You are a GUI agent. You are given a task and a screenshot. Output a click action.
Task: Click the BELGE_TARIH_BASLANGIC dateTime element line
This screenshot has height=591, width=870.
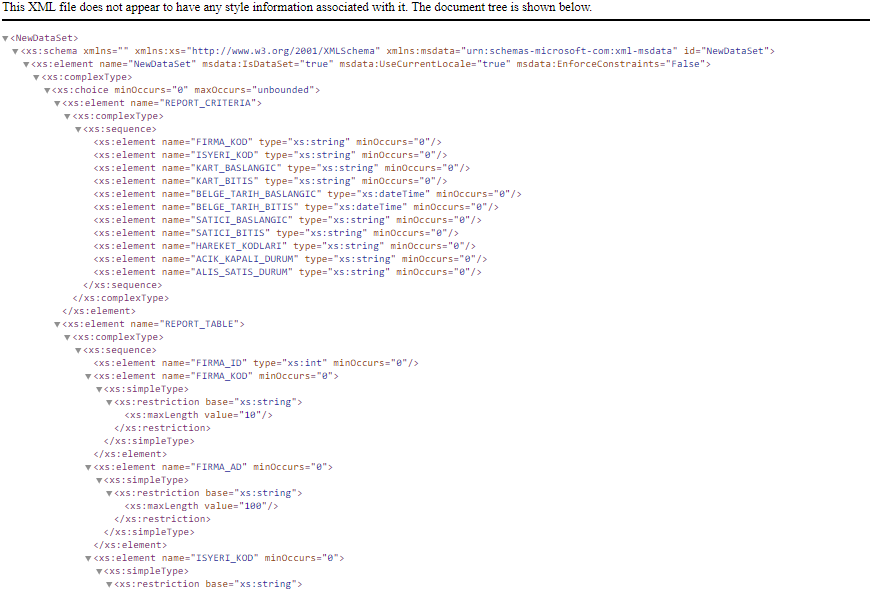(x=307, y=194)
